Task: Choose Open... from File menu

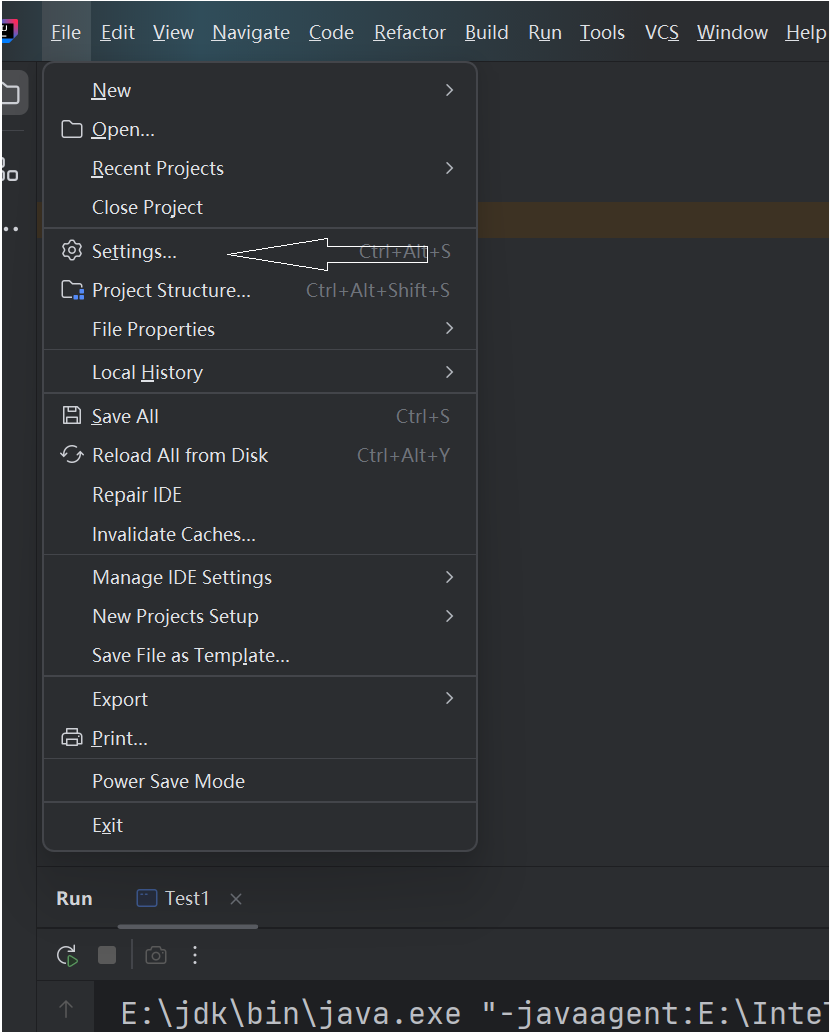Action: (x=260, y=130)
